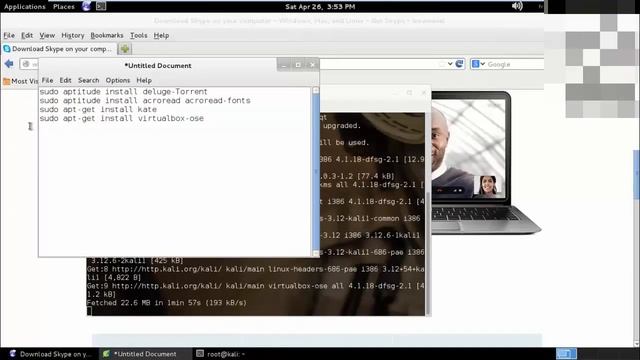
Task: Click the volume speaker icon
Action: tap(517, 6)
